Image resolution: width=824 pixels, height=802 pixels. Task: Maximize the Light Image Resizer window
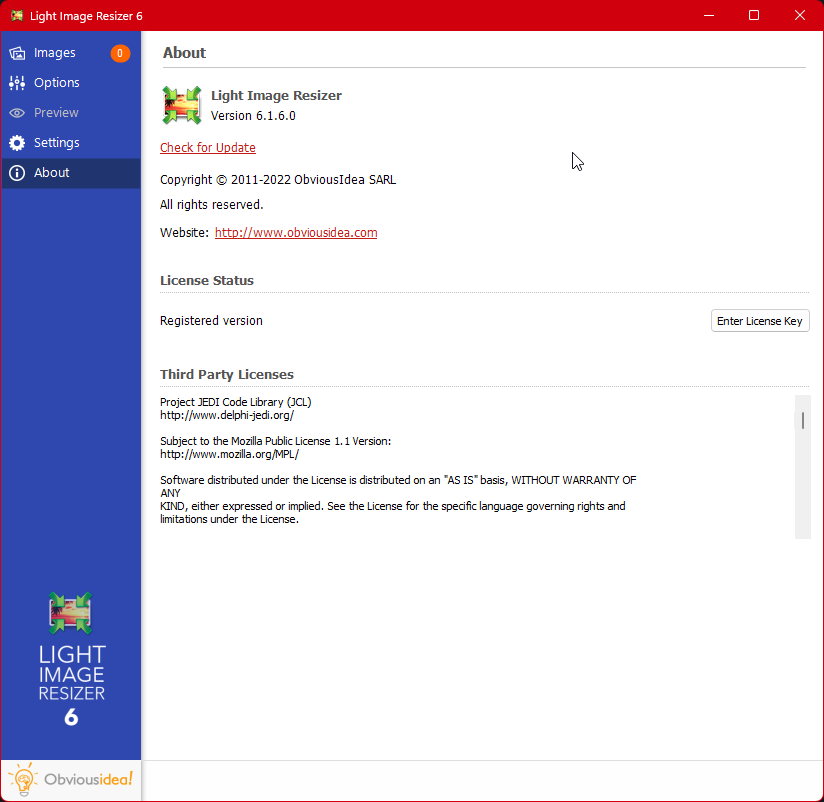pyautogui.click(x=754, y=16)
